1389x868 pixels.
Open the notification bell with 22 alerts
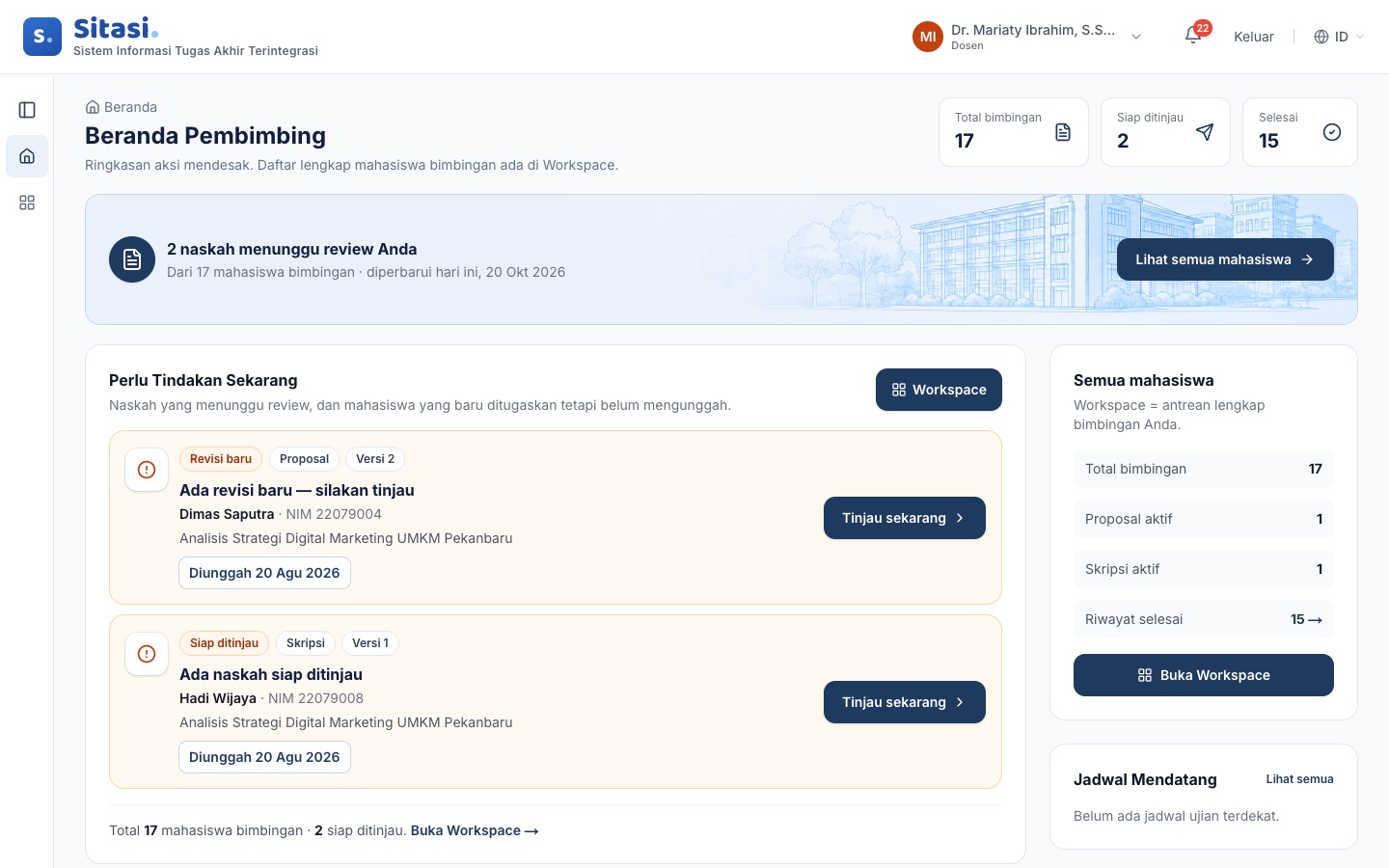pyautogui.click(x=1194, y=36)
